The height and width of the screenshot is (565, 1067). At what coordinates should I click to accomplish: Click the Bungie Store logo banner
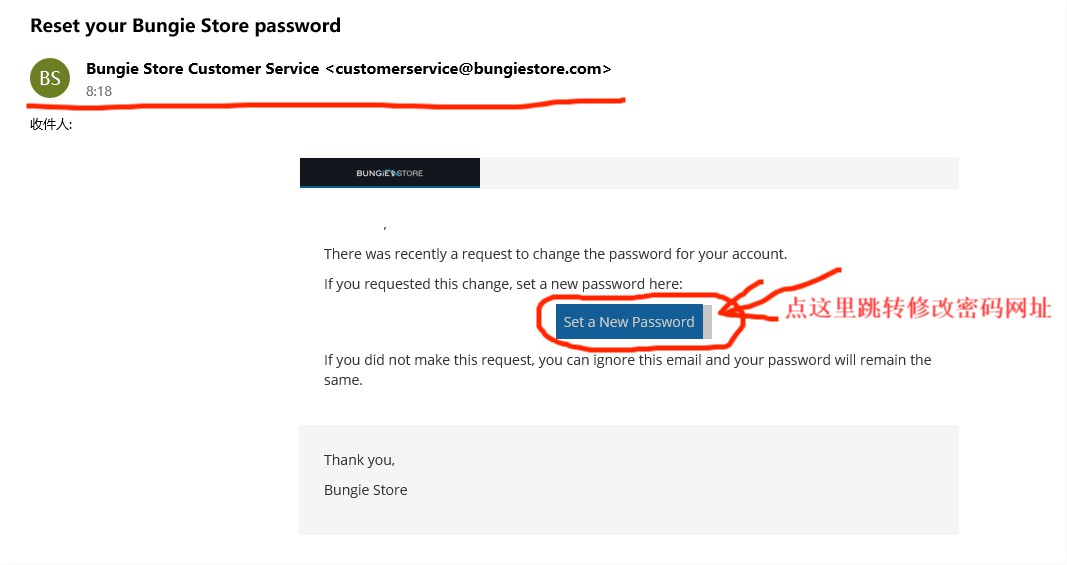coord(389,173)
